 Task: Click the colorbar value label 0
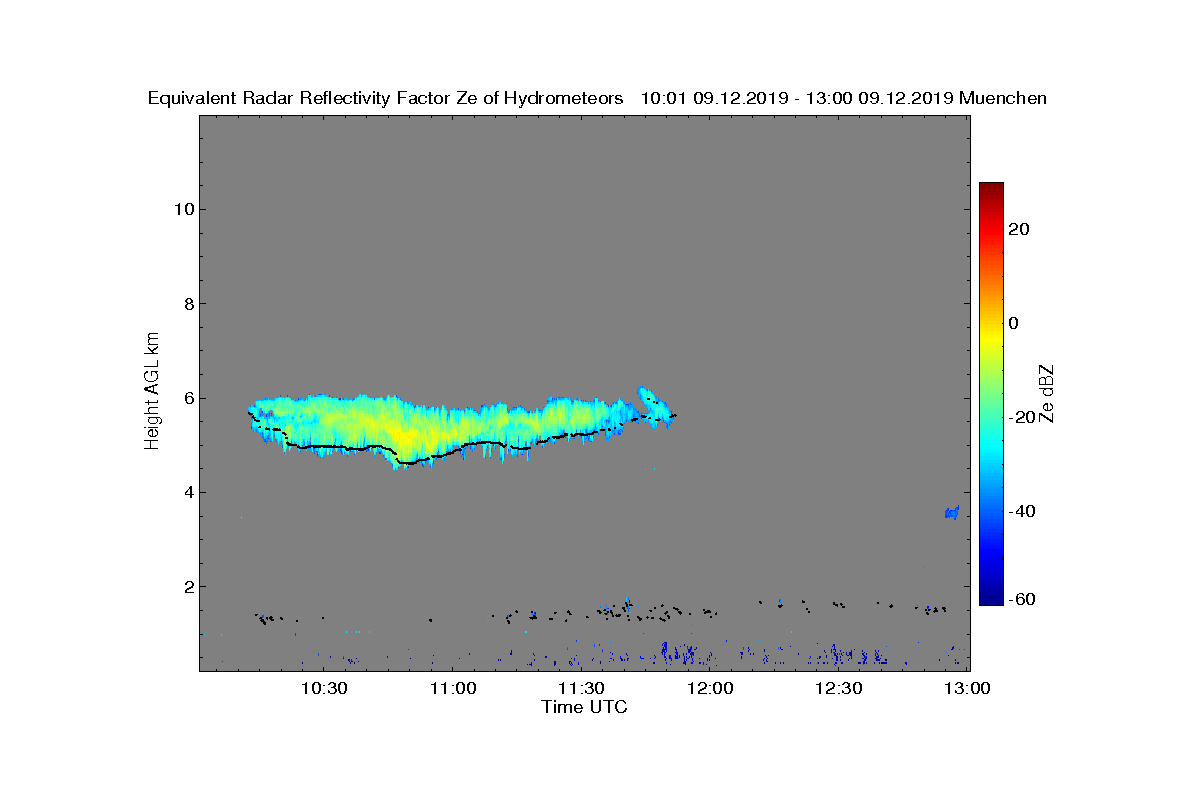tap(1015, 323)
